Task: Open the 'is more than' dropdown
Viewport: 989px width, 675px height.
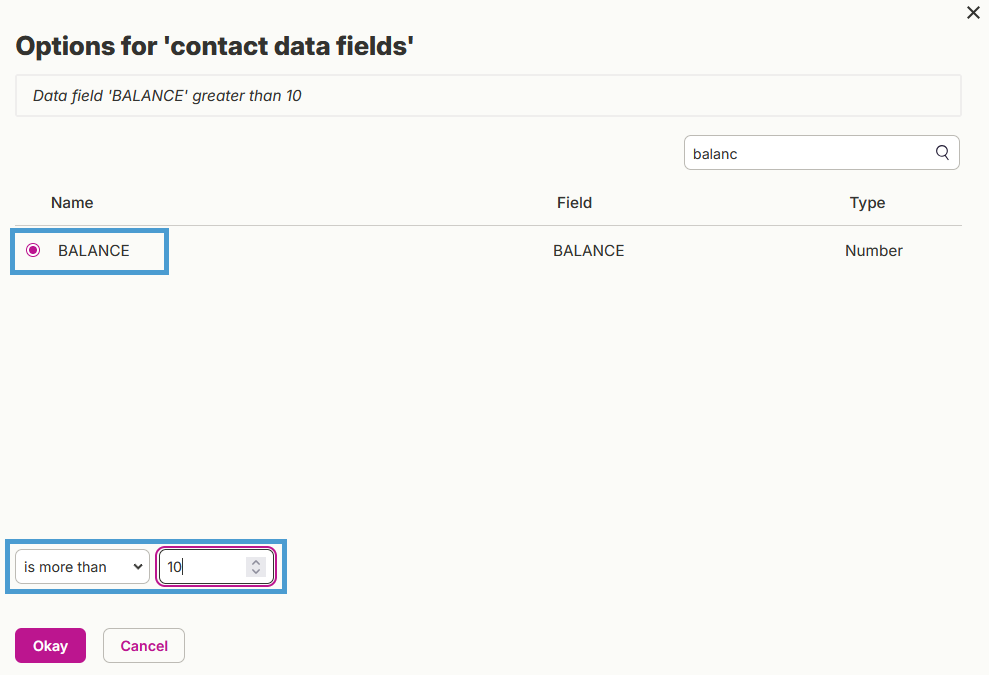Action: pos(83,566)
